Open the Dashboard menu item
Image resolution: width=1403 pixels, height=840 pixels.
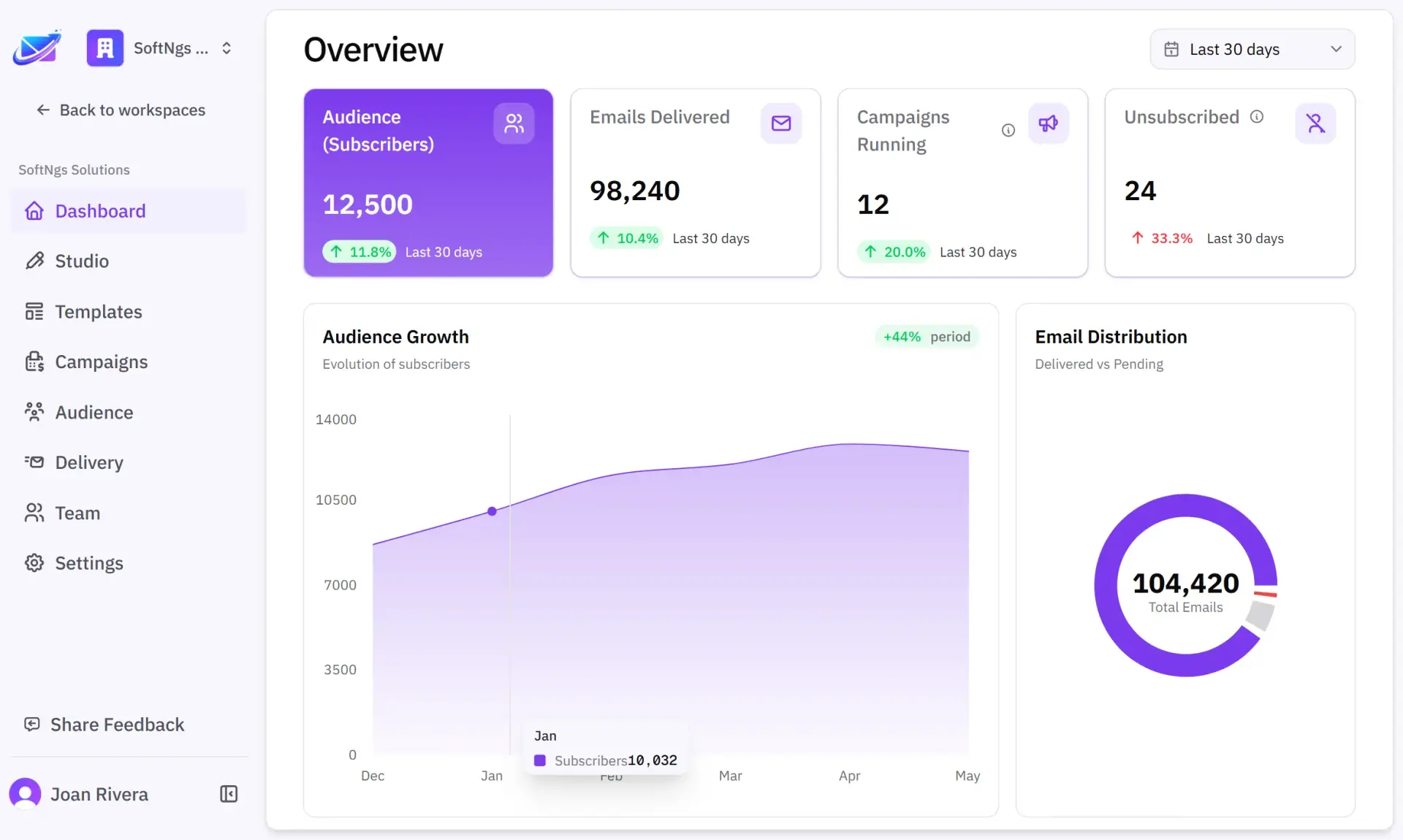(129, 211)
